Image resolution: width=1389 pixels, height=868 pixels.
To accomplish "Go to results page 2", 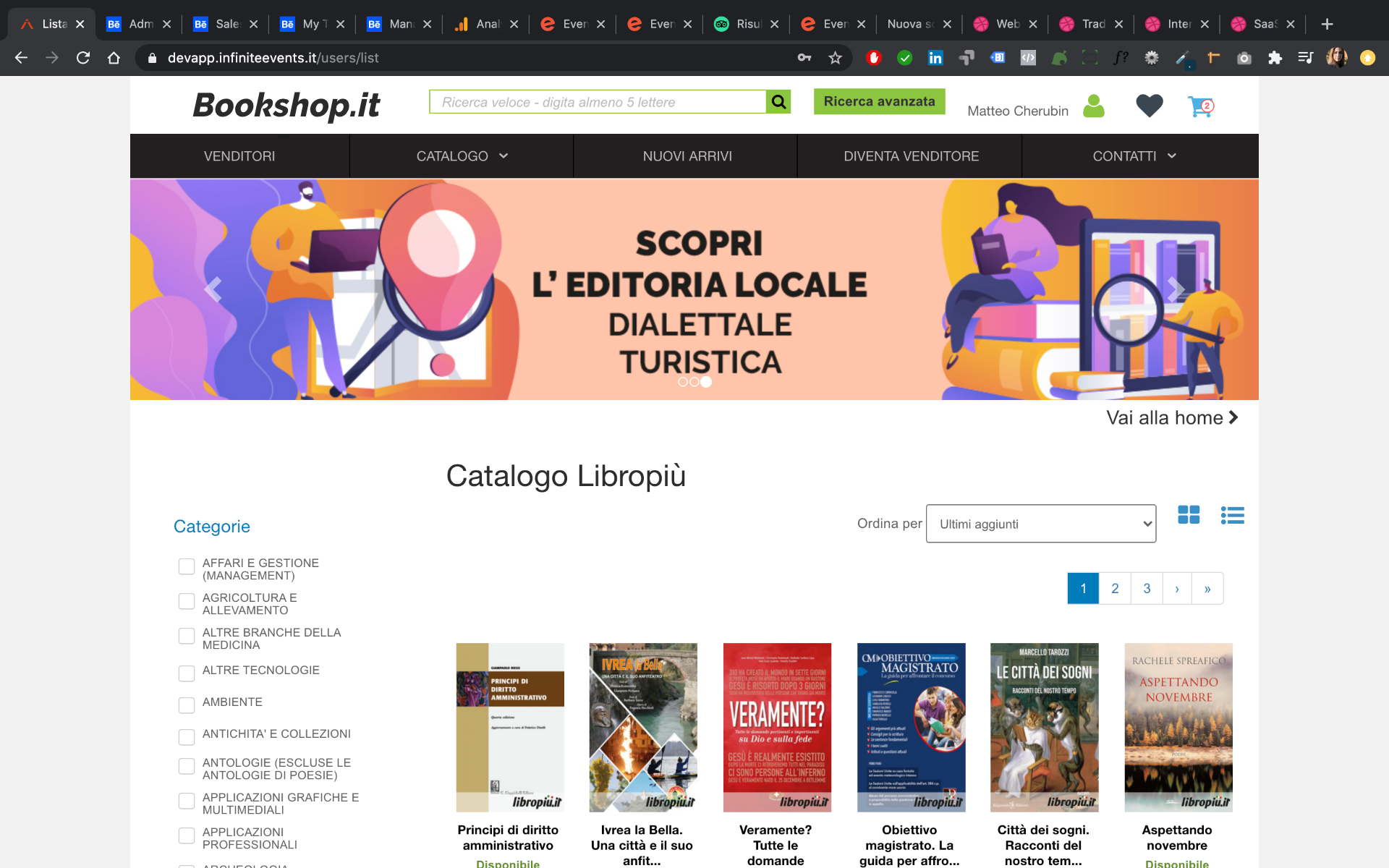I will tap(1115, 589).
